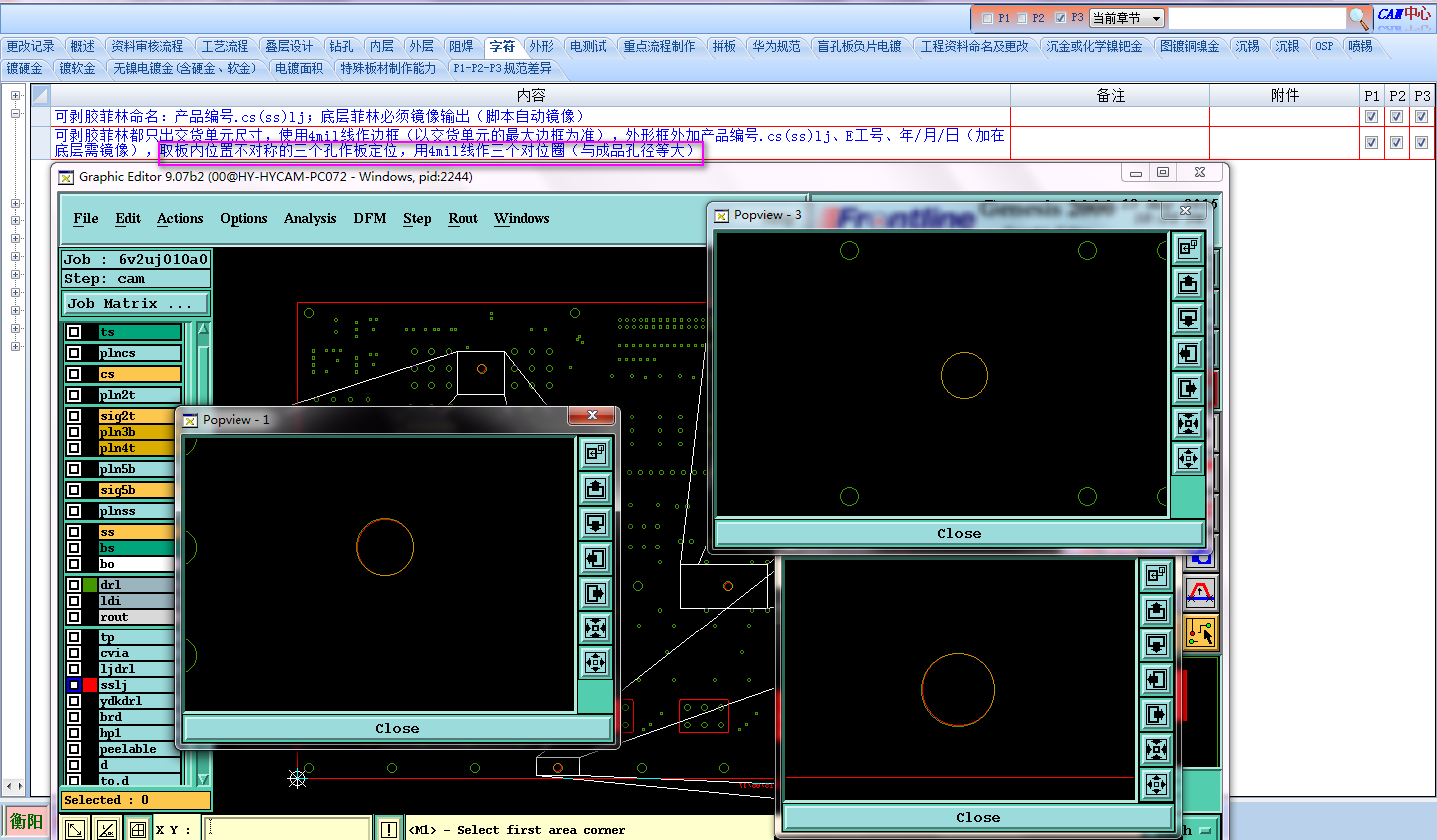
Task: Switch to the 电镀面积 tab
Action: (299, 68)
